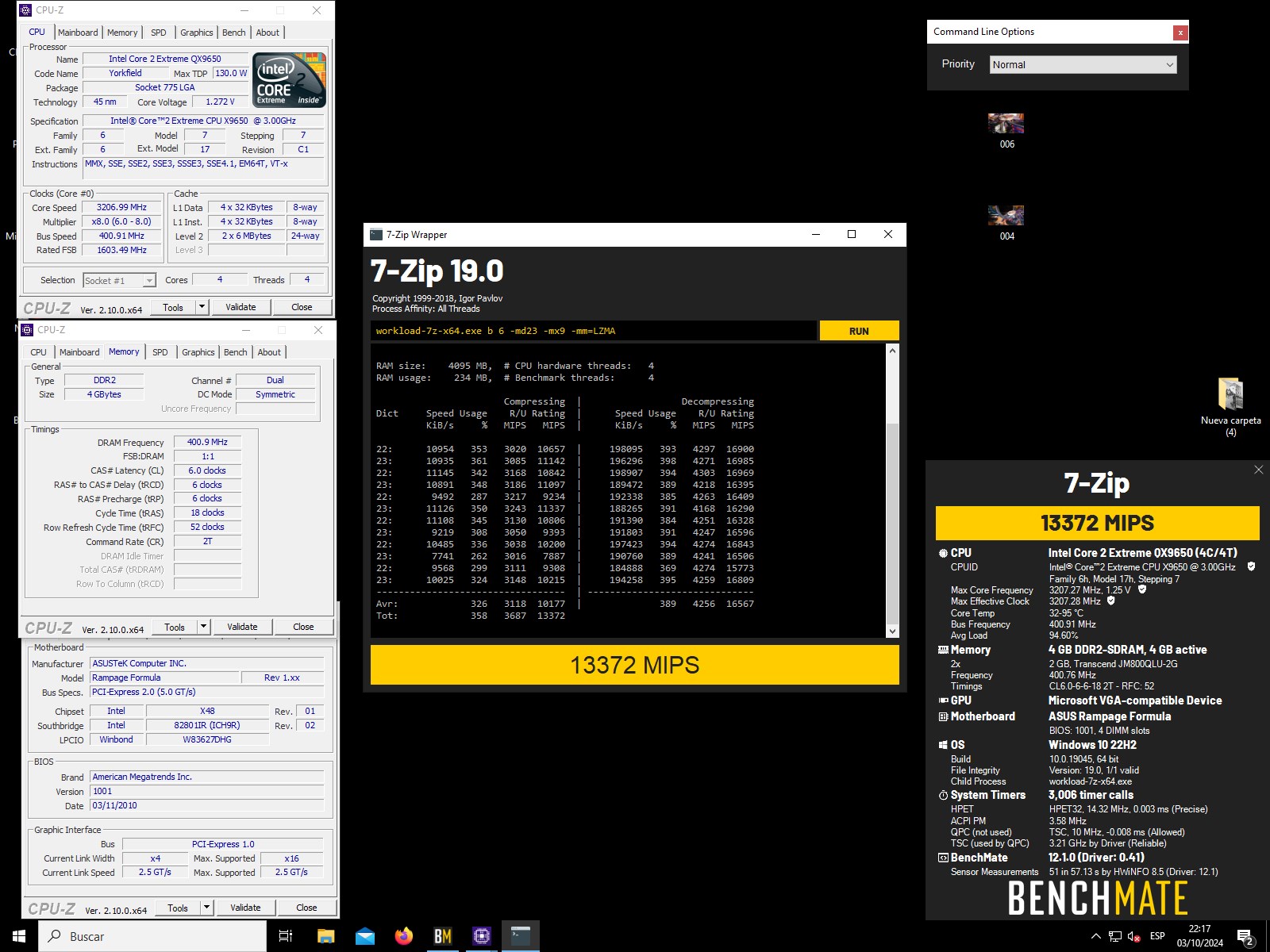
Task: Click the taskbar clock showing 22:17
Action: (x=1199, y=936)
